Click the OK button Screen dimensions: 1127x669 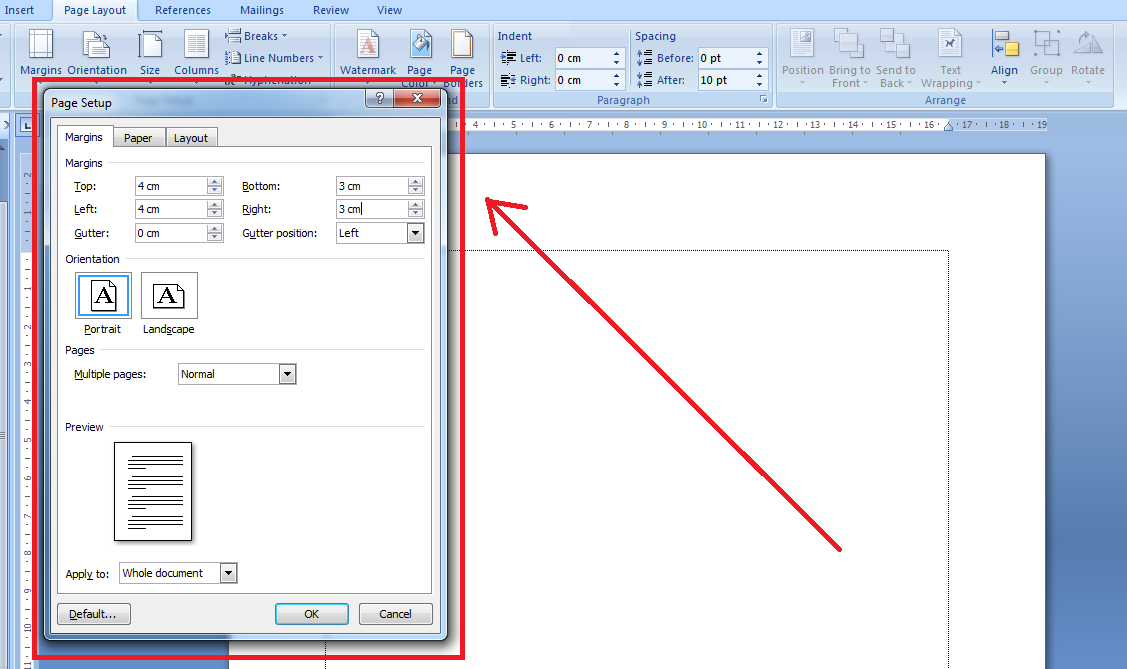point(311,614)
